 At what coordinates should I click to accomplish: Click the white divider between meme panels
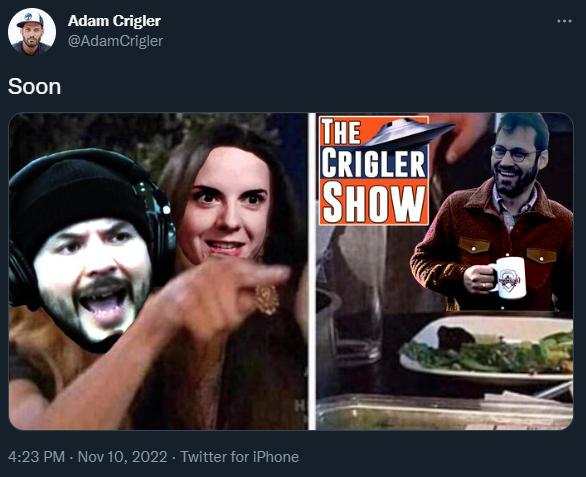point(312,271)
